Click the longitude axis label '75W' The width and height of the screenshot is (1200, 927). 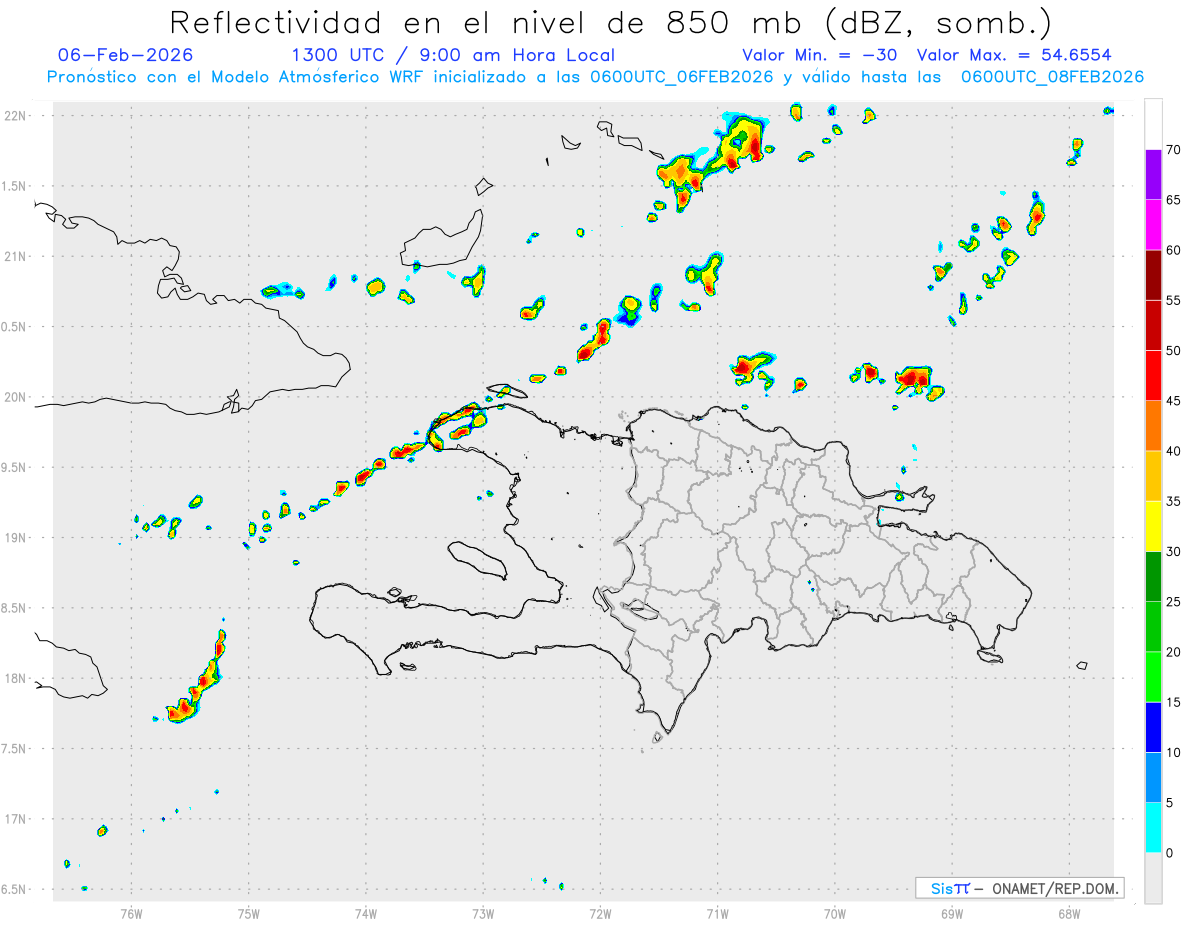point(248,913)
